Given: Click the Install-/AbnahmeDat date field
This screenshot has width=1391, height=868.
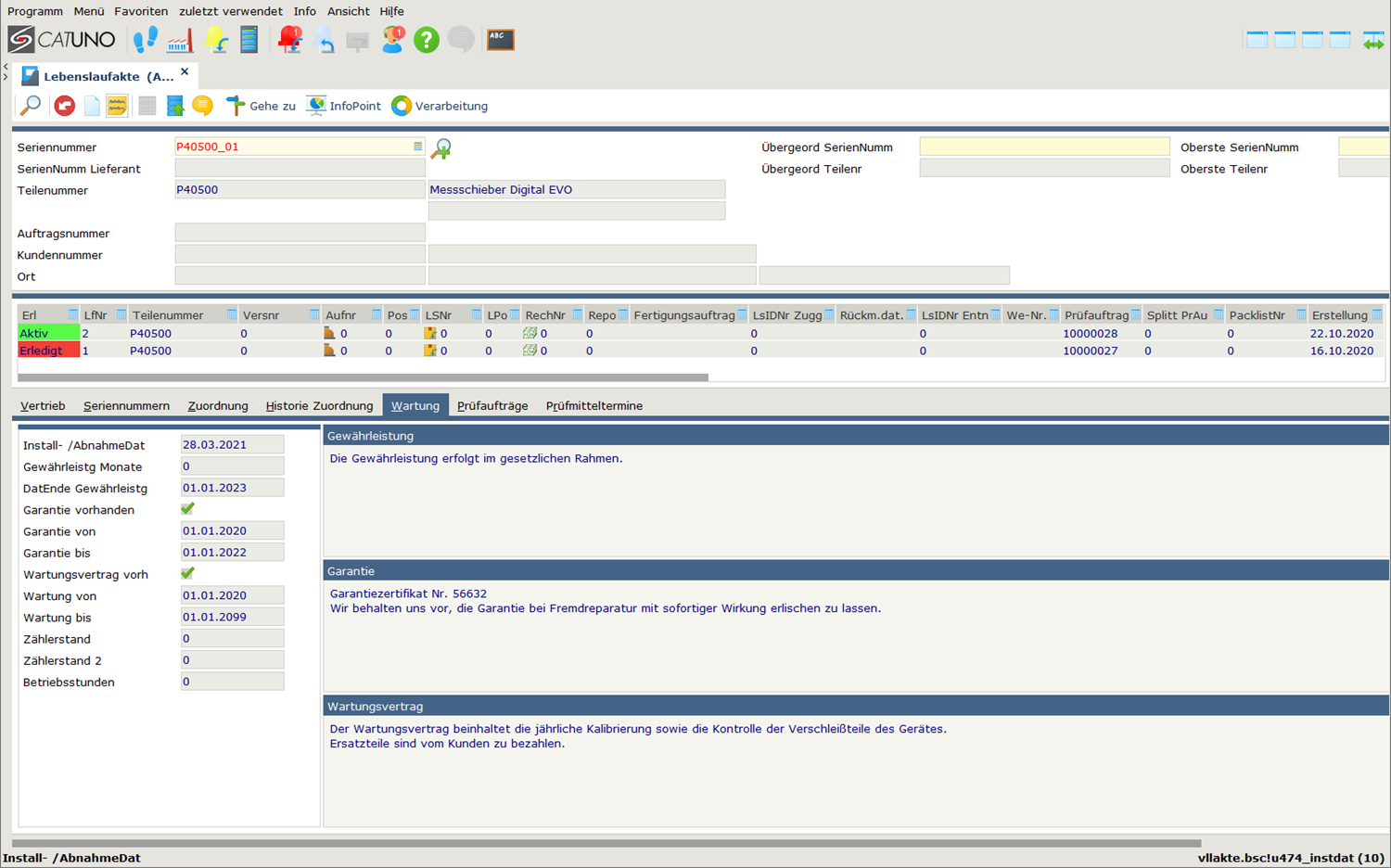Looking at the screenshot, I should 232,445.
